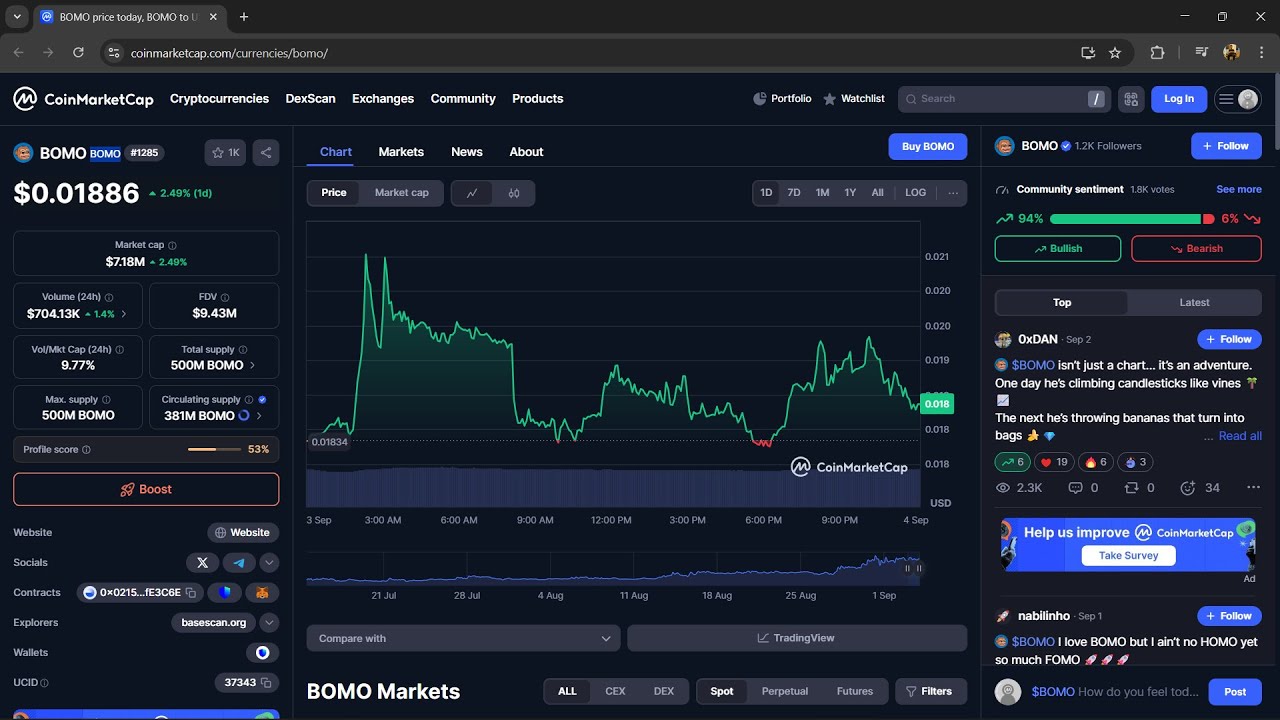The image size is (1280, 720).
Task: Click Market cap info icon
Action: [x=172, y=245]
